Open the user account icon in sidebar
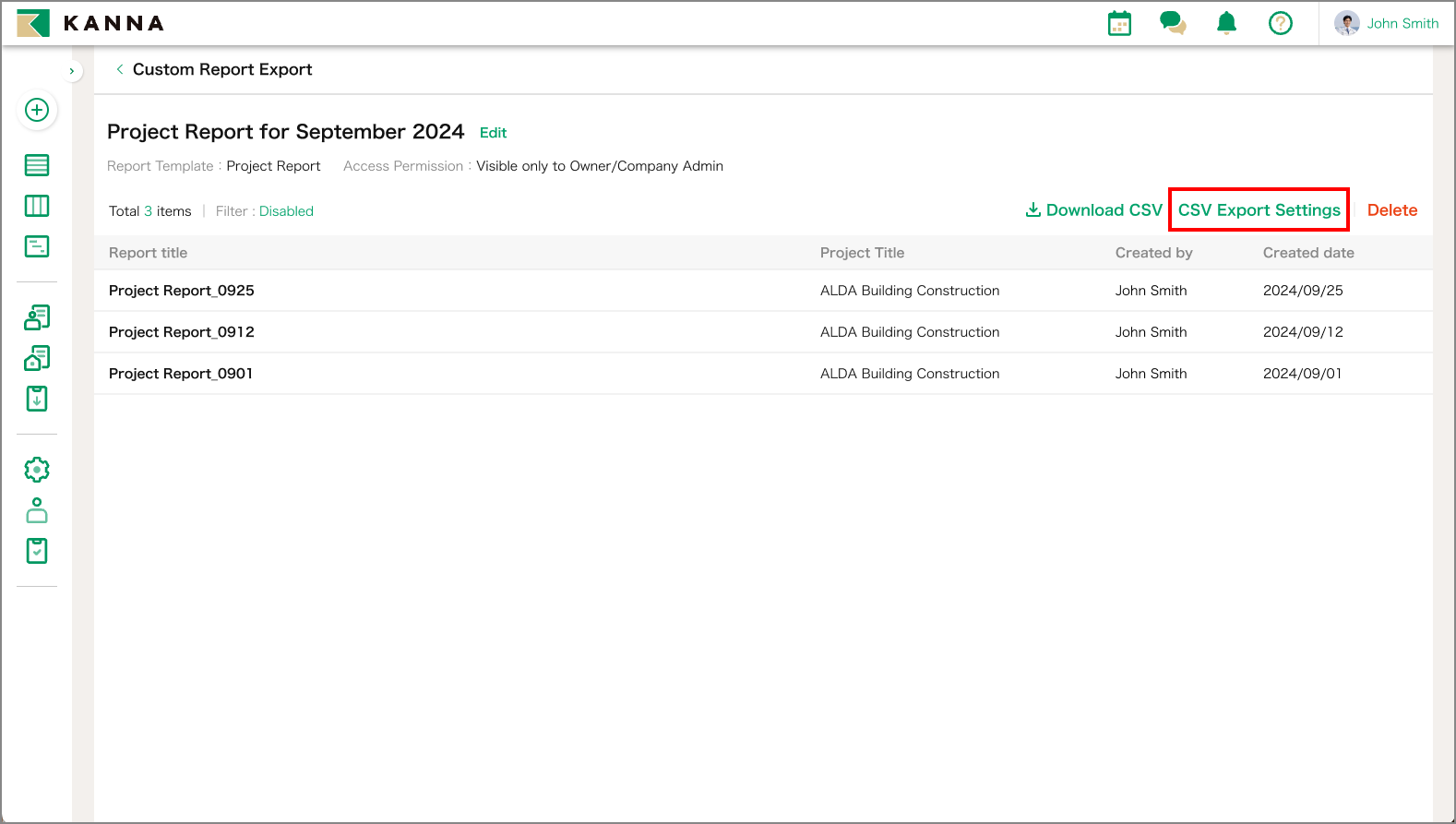Viewport: 1456px width, 824px height. point(37,510)
